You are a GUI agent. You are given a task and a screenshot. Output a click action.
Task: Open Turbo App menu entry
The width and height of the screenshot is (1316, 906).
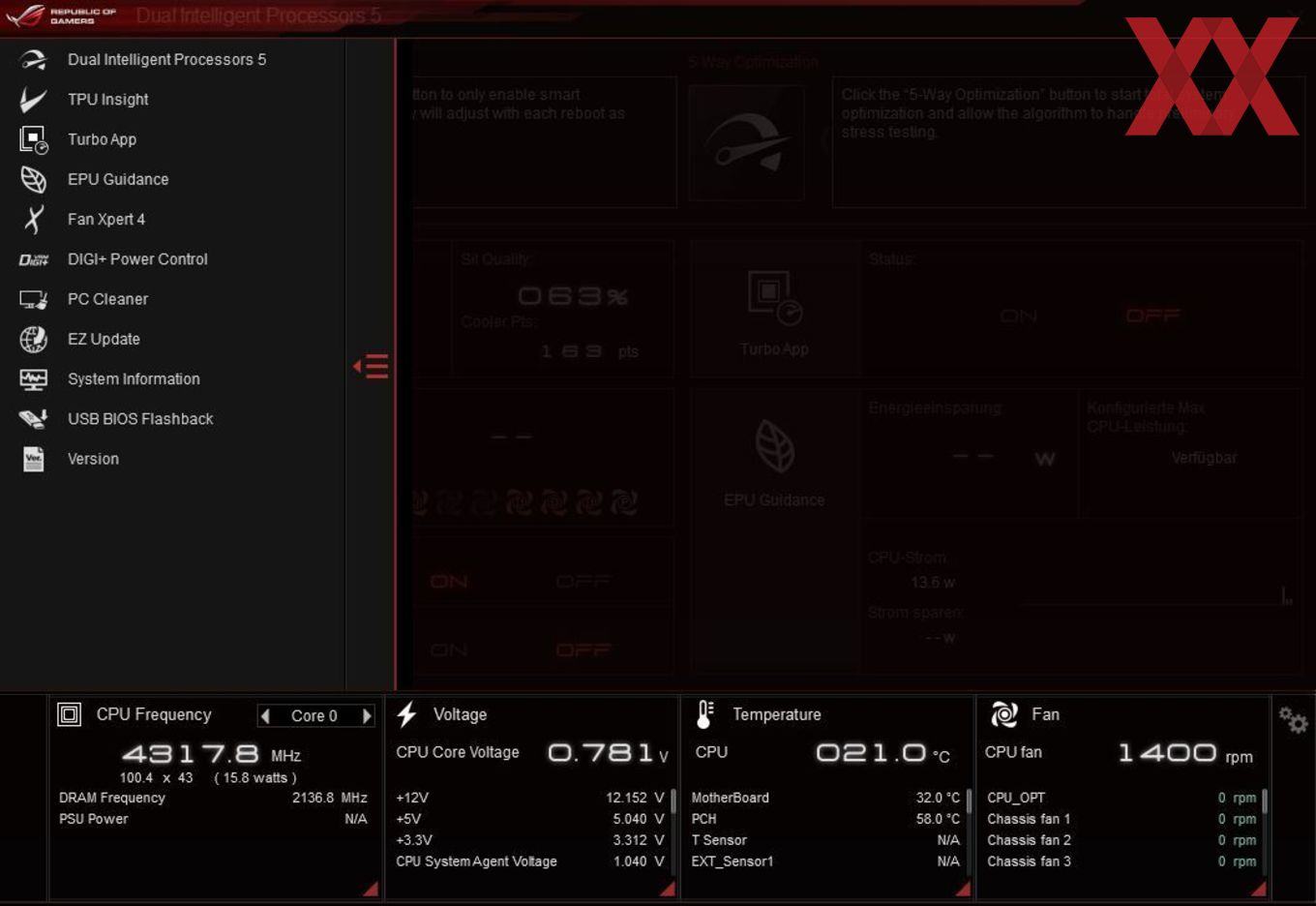[x=102, y=139]
